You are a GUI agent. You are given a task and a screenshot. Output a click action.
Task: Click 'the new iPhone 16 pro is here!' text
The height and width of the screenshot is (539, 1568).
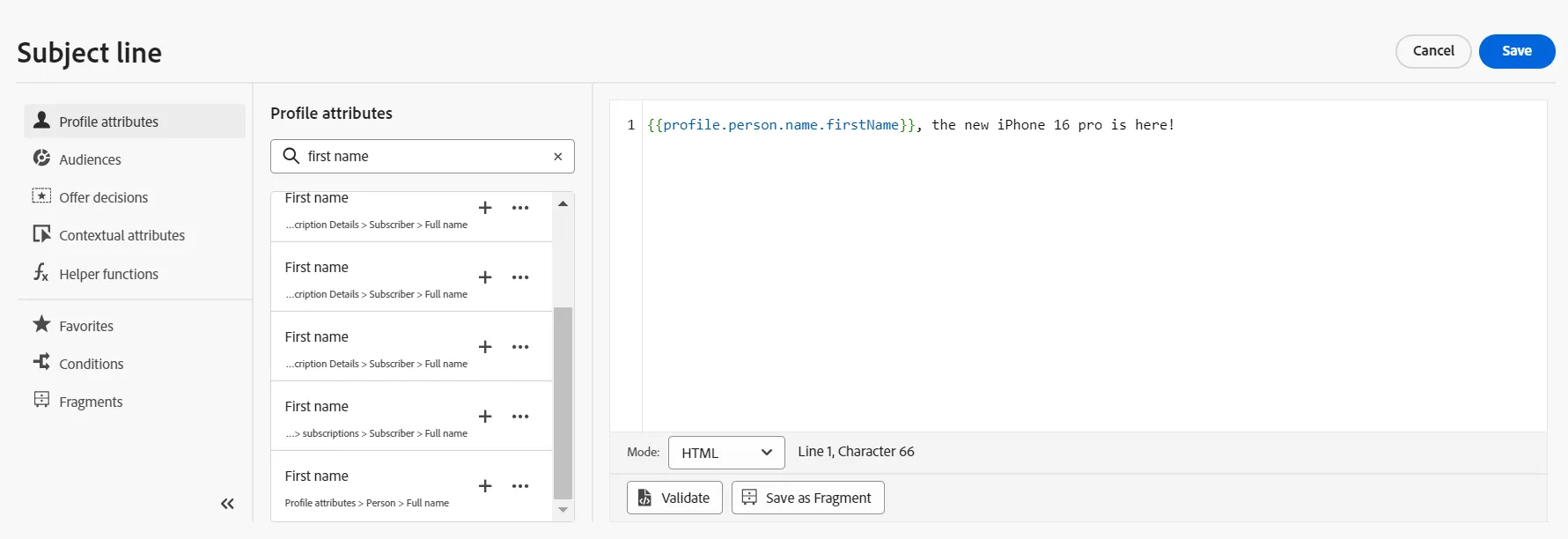[1053, 125]
